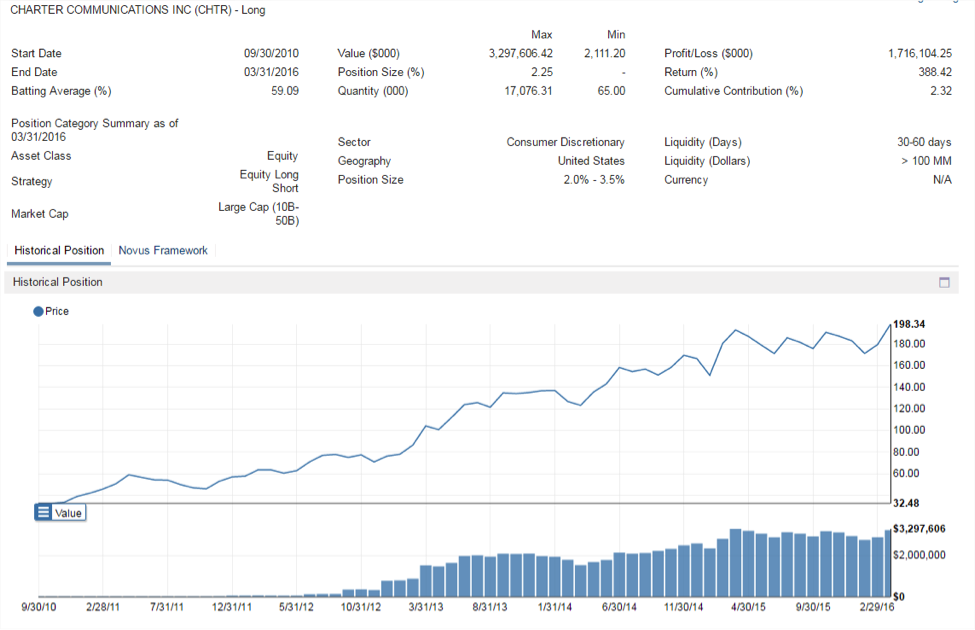Select the Liquidity Dollars value > 100 MM
The width and height of the screenshot is (975, 630).
click(926, 161)
